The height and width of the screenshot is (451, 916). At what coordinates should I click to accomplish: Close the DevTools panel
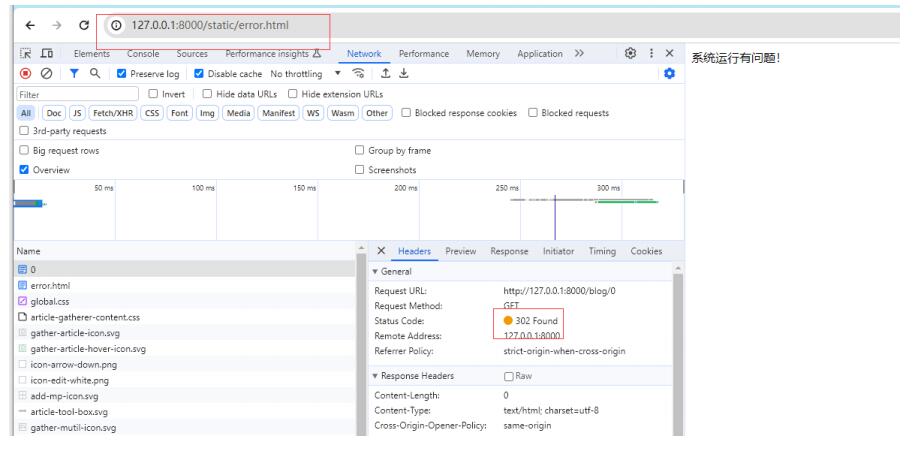pos(670,53)
